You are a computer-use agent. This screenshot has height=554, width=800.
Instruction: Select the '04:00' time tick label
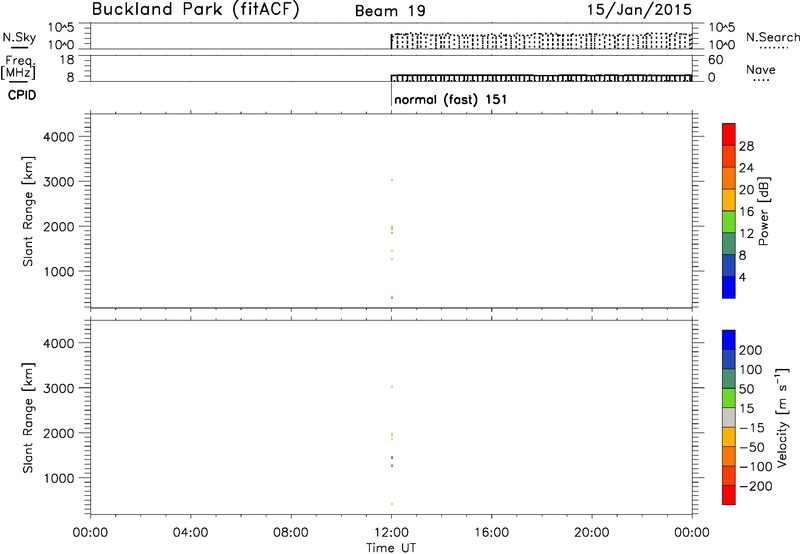[x=190, y=533]
